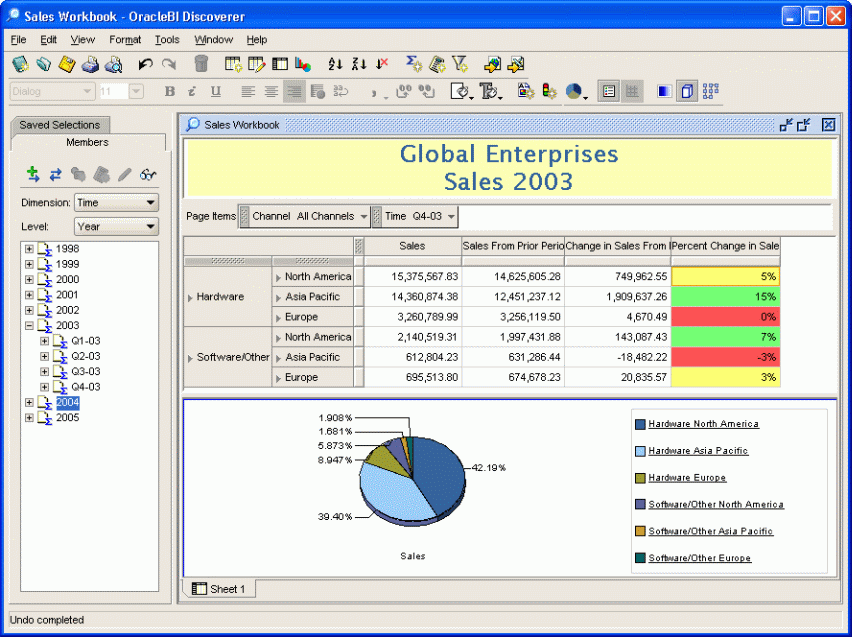Click the Replace selection swap arrows icon

tap(55, 174)
